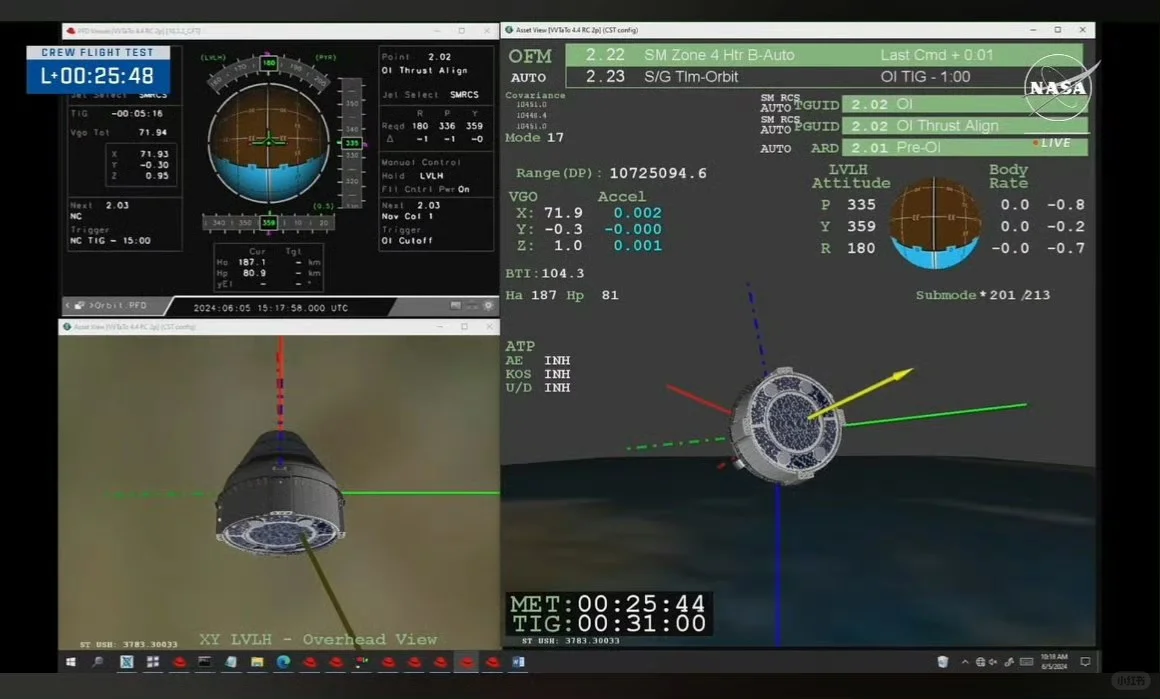Click Flt Cntrl Pwr On indicator
The width and height of the screenshot is (1160, 699).
pos(425,189)
